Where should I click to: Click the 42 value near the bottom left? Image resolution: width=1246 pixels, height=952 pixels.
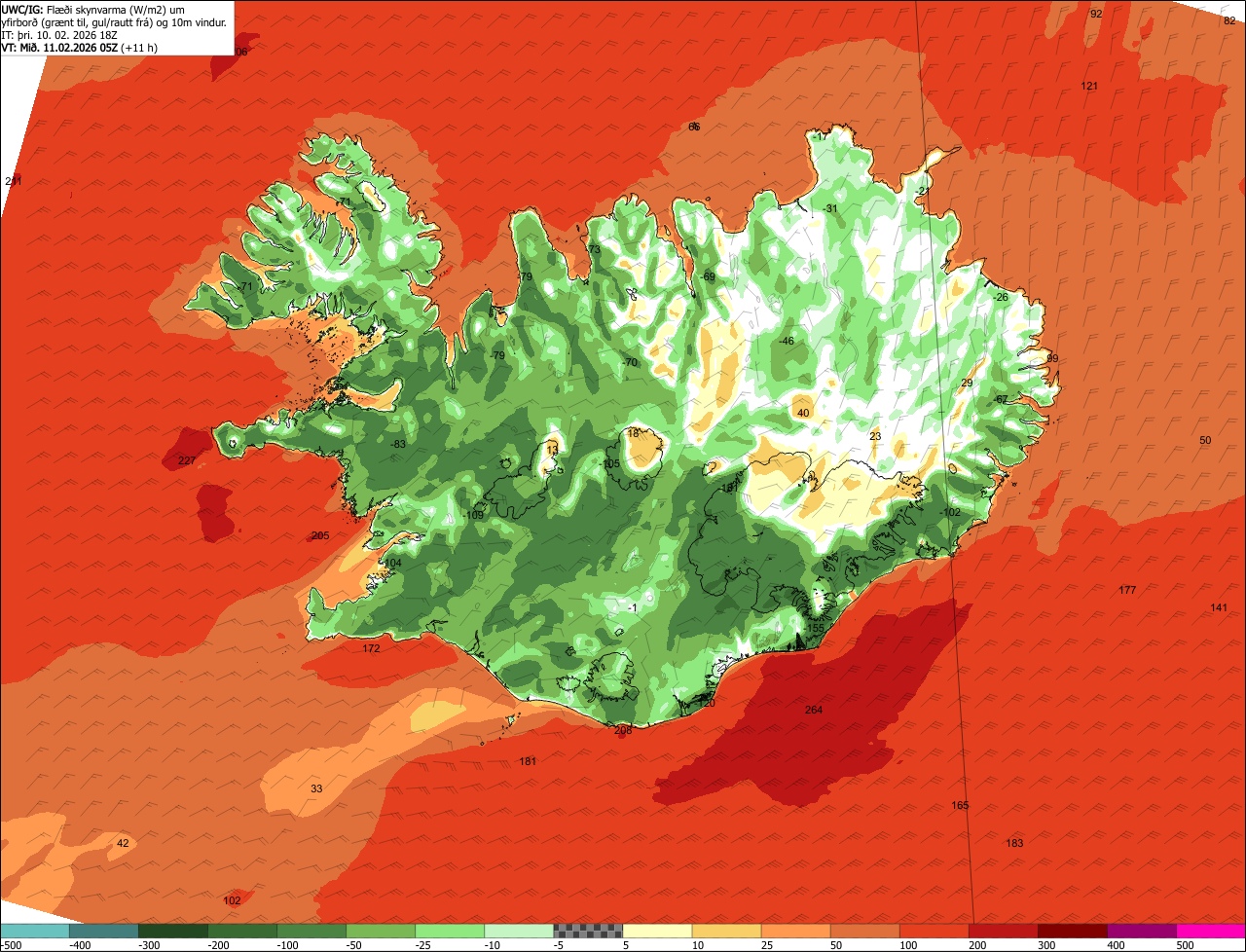click(123, 843)
